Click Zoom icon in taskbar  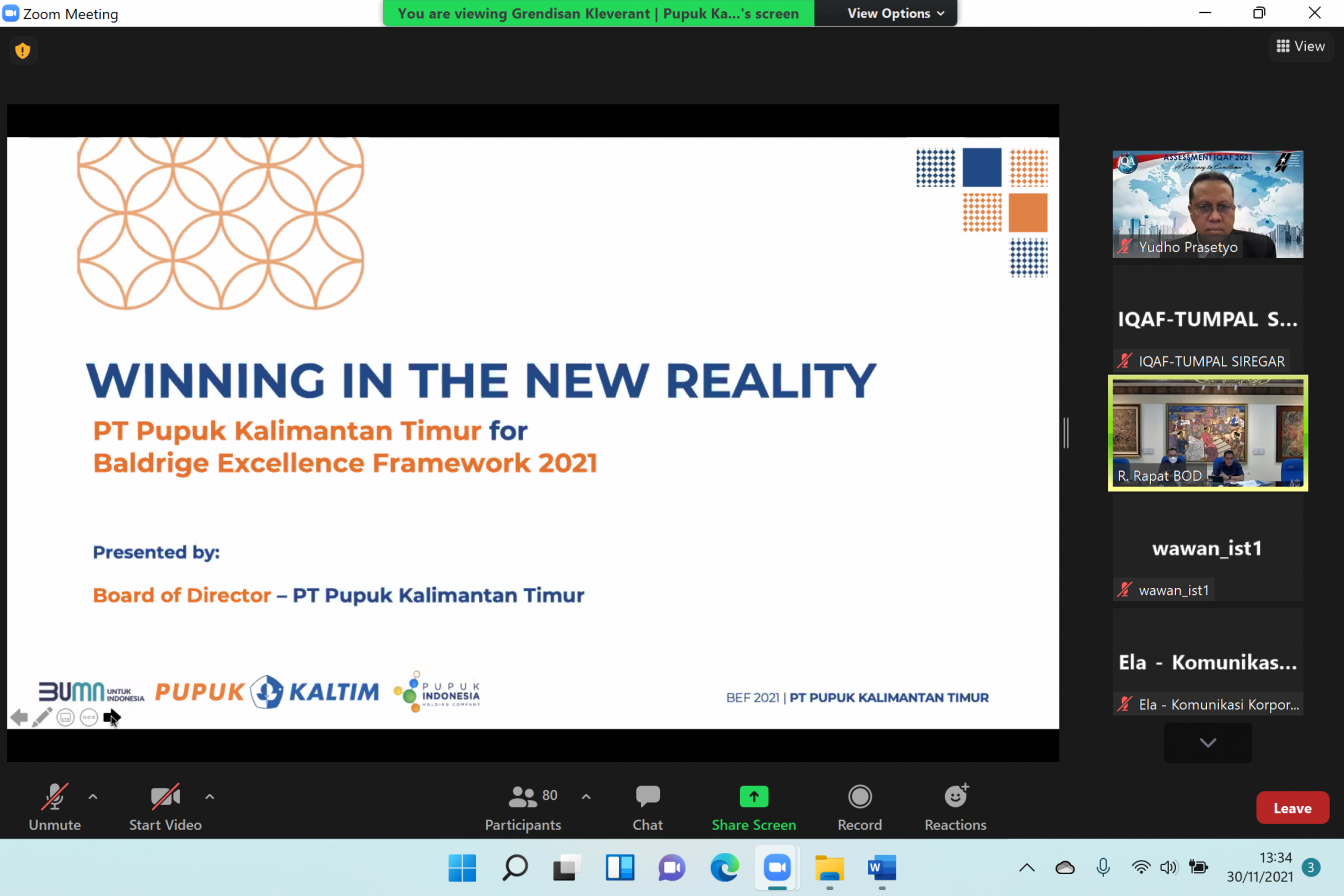[x=777, y=868]
